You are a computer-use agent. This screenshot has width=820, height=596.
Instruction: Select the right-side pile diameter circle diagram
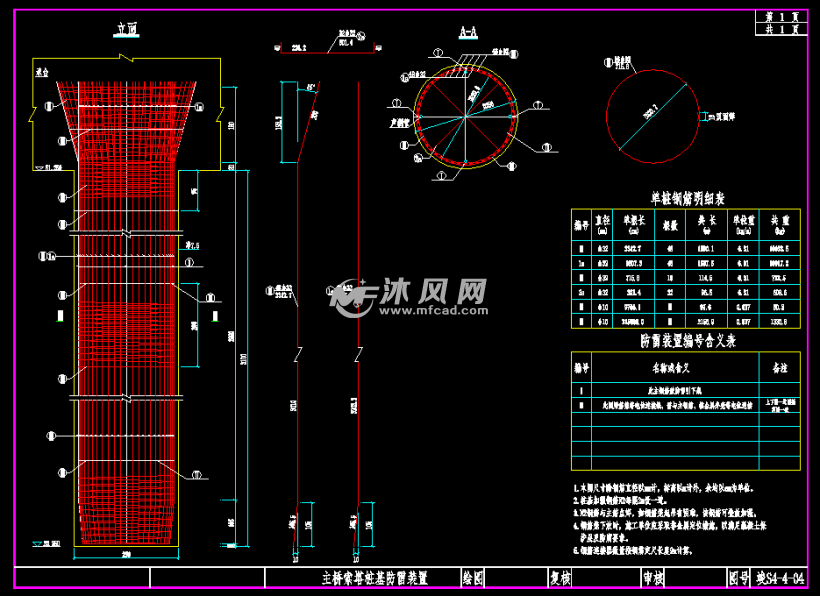click(x=652, y=118)
